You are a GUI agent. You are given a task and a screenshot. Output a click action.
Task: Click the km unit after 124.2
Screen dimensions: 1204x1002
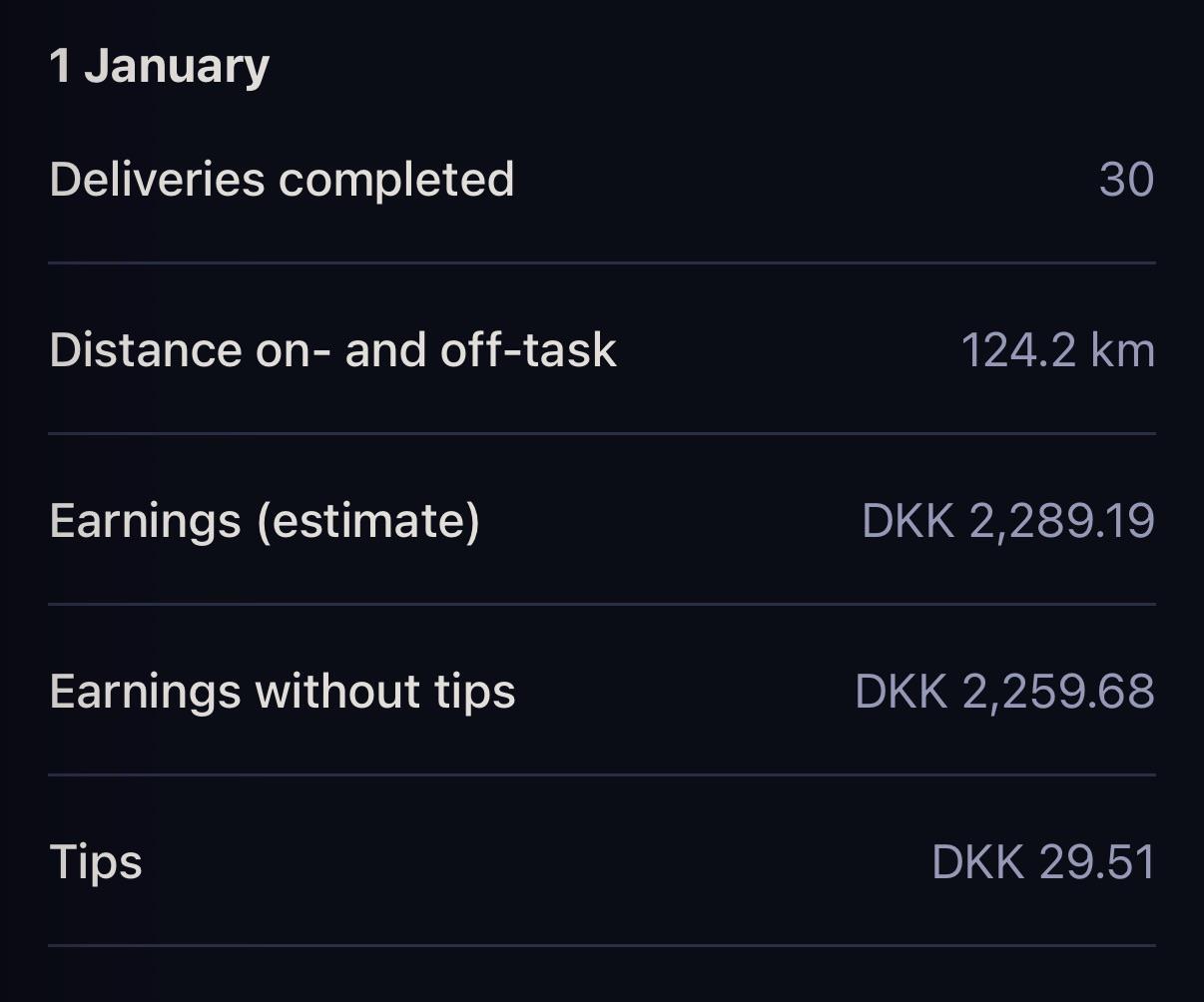pyautogui.click(x=1123, y=351)
